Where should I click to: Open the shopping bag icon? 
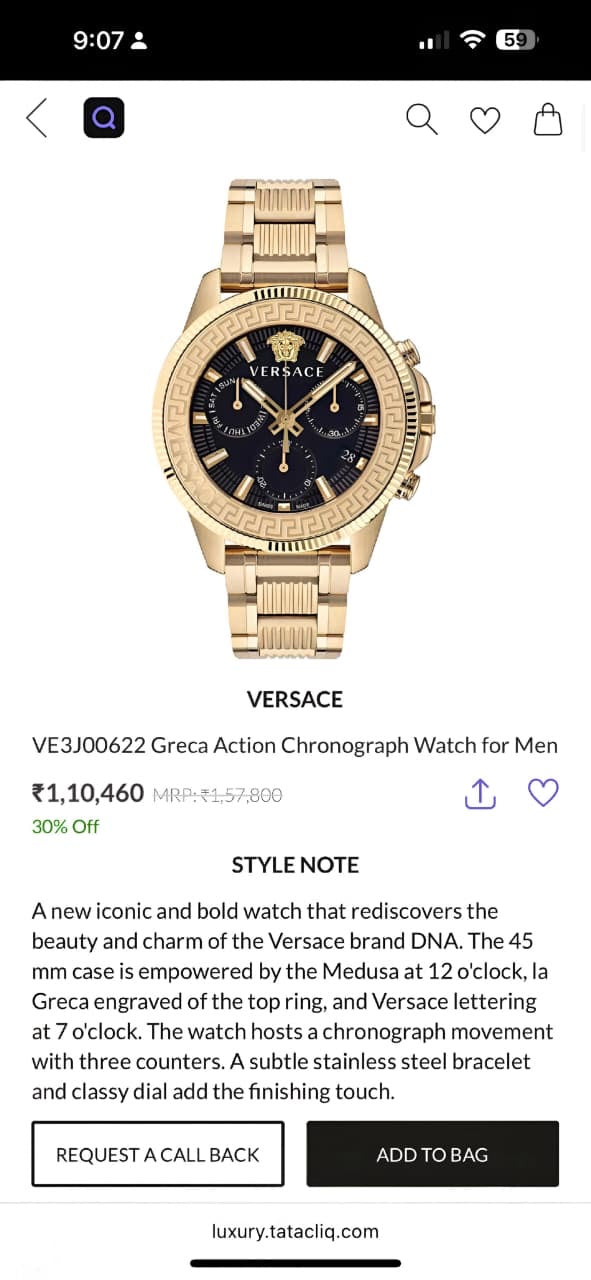pos(547,118)
